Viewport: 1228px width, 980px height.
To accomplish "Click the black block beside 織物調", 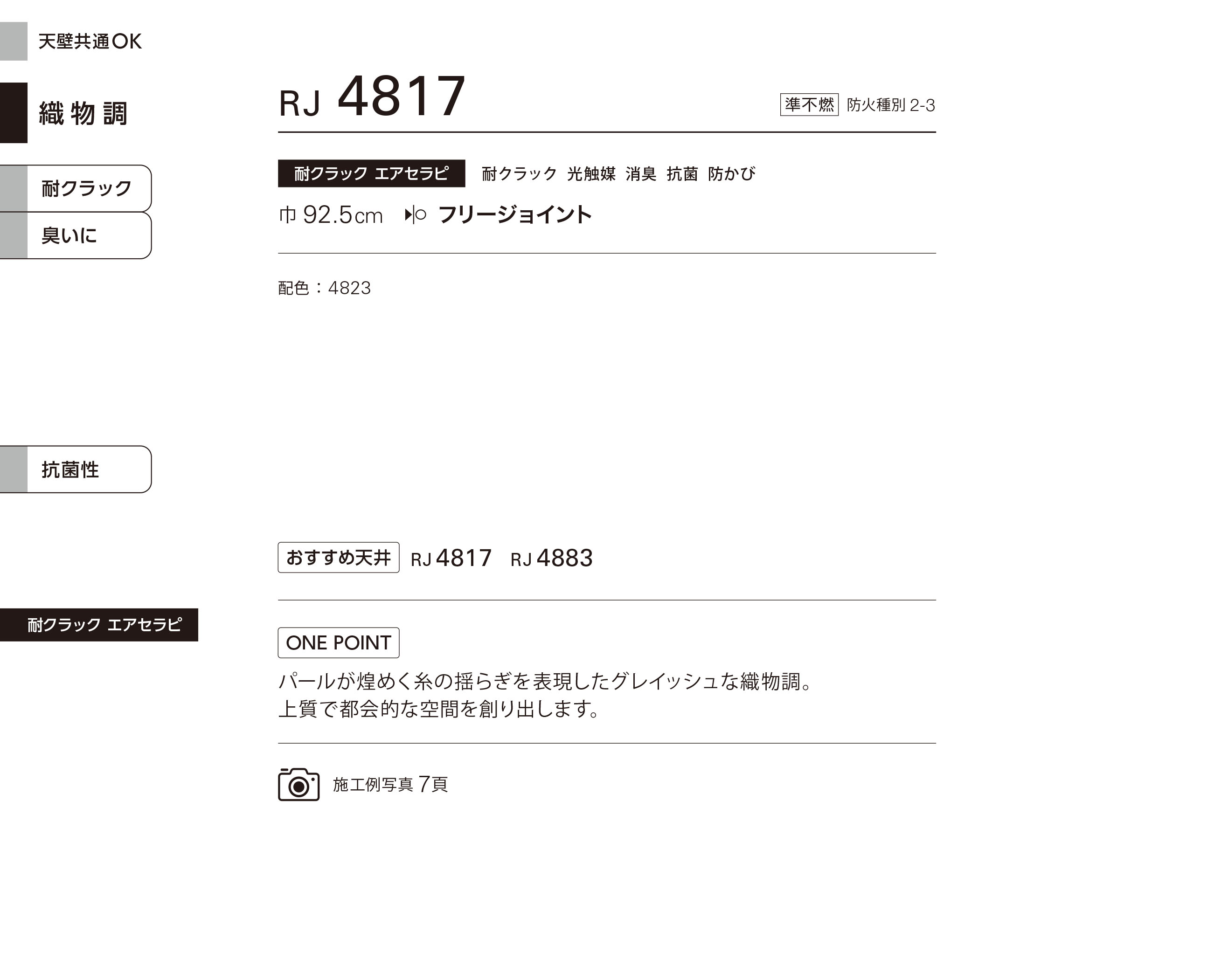I will coord(14,113).
